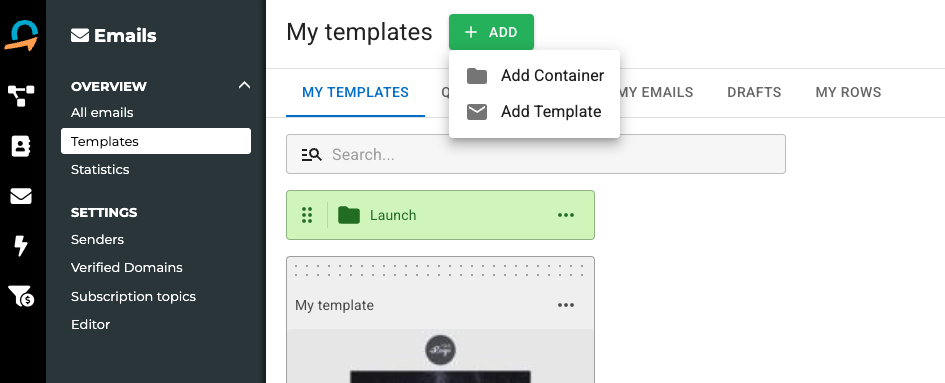945x383 pixels.
Task: Switch to the My Rows tab
Action: tap(848, 92)
